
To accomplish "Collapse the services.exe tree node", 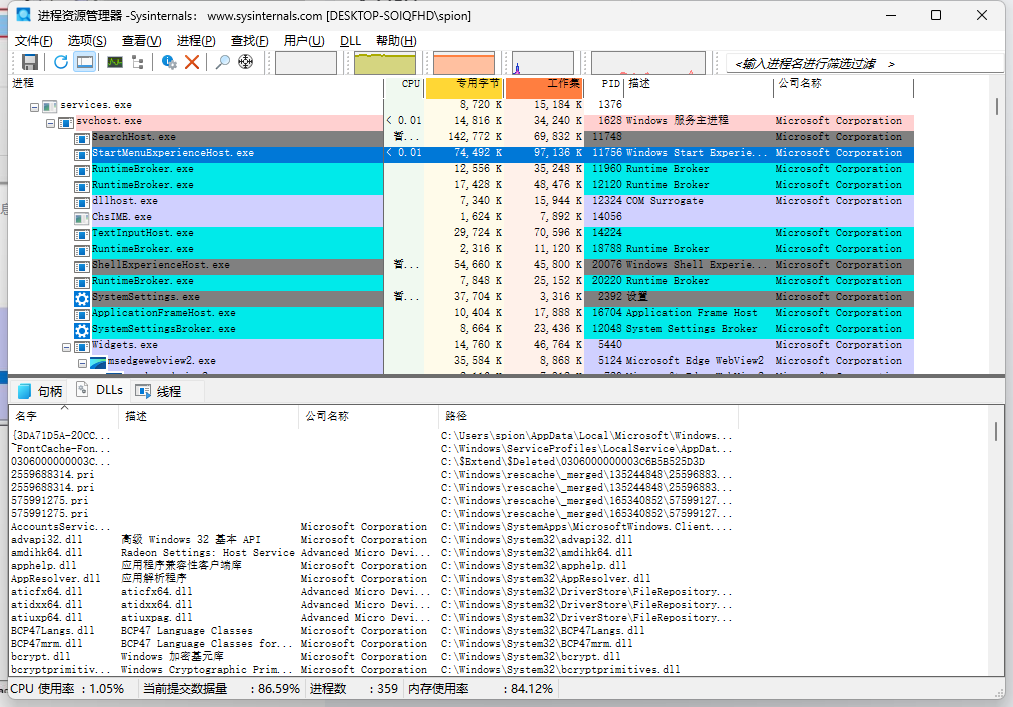I will tap(35, 107).
